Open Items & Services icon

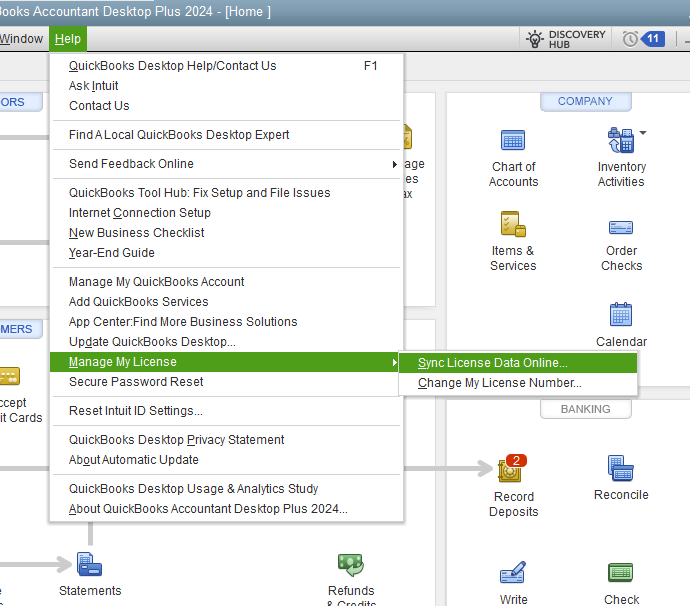513,224
